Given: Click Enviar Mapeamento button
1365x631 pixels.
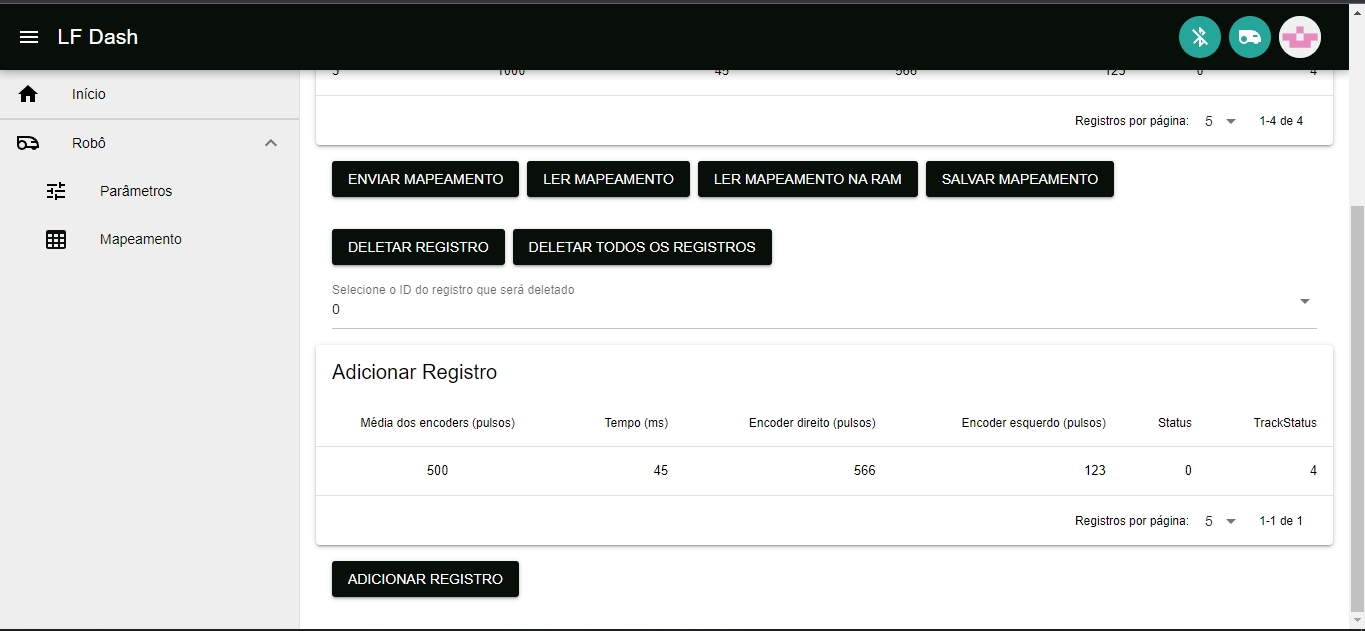Looking at the screenshot, I should 425,179.
